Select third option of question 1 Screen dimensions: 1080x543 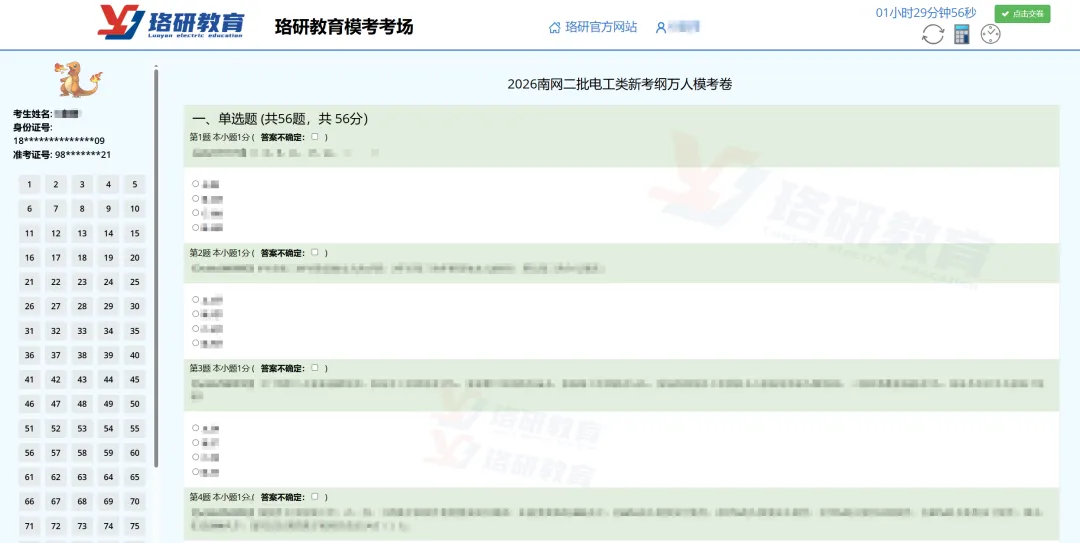pyautogui.click(x=196, y=213)
